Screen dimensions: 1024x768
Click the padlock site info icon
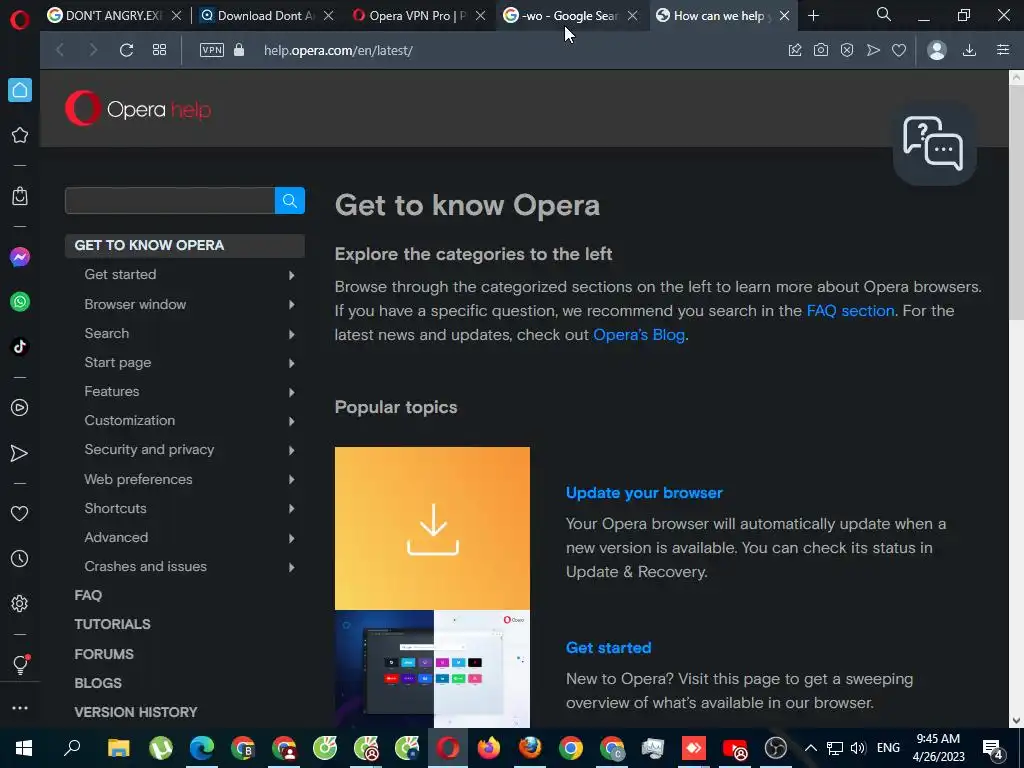[x=239, y=50]
